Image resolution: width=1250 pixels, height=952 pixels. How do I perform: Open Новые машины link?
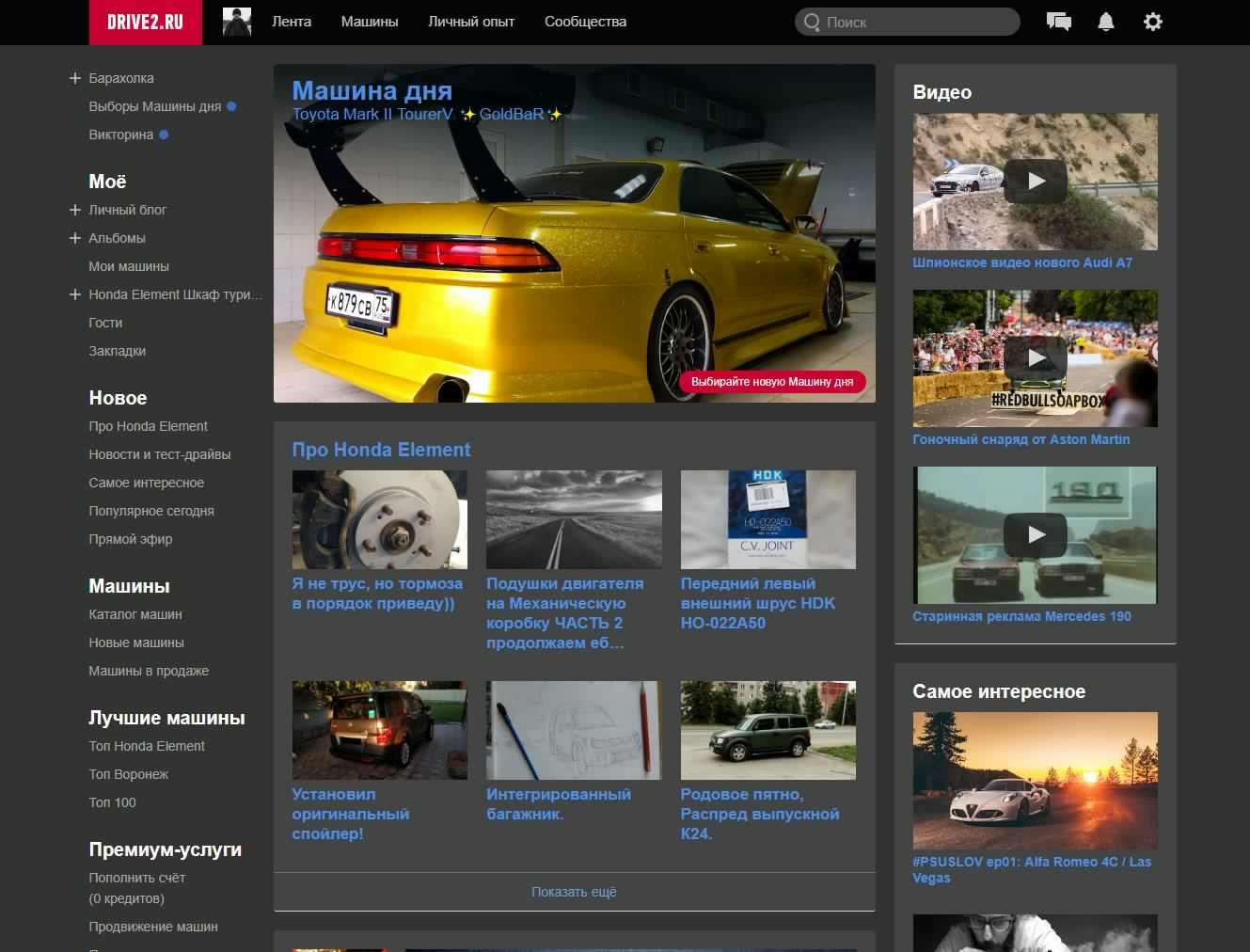pyautogui.click(x=136, y=643)
